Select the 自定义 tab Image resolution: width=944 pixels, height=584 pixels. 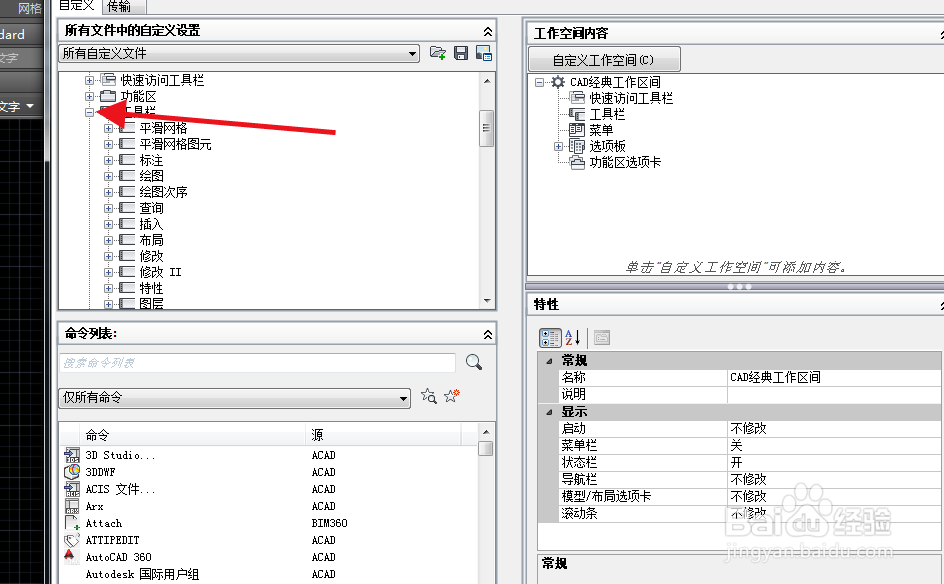pos(75,6)
